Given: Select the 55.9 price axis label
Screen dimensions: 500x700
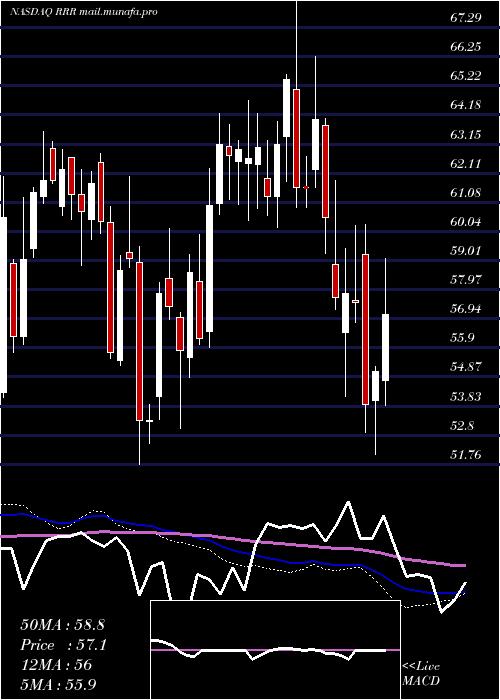Looking at the screenshot, I should (462, 338).
